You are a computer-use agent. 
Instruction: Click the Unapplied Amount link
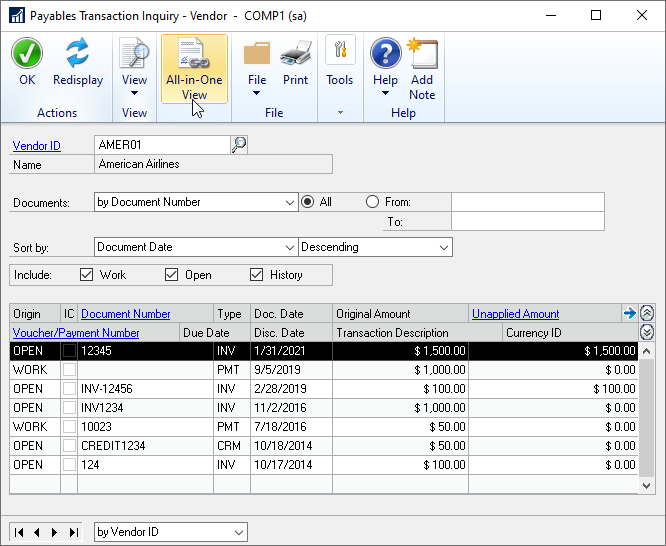pyautogui.click(x=516, y=314)
